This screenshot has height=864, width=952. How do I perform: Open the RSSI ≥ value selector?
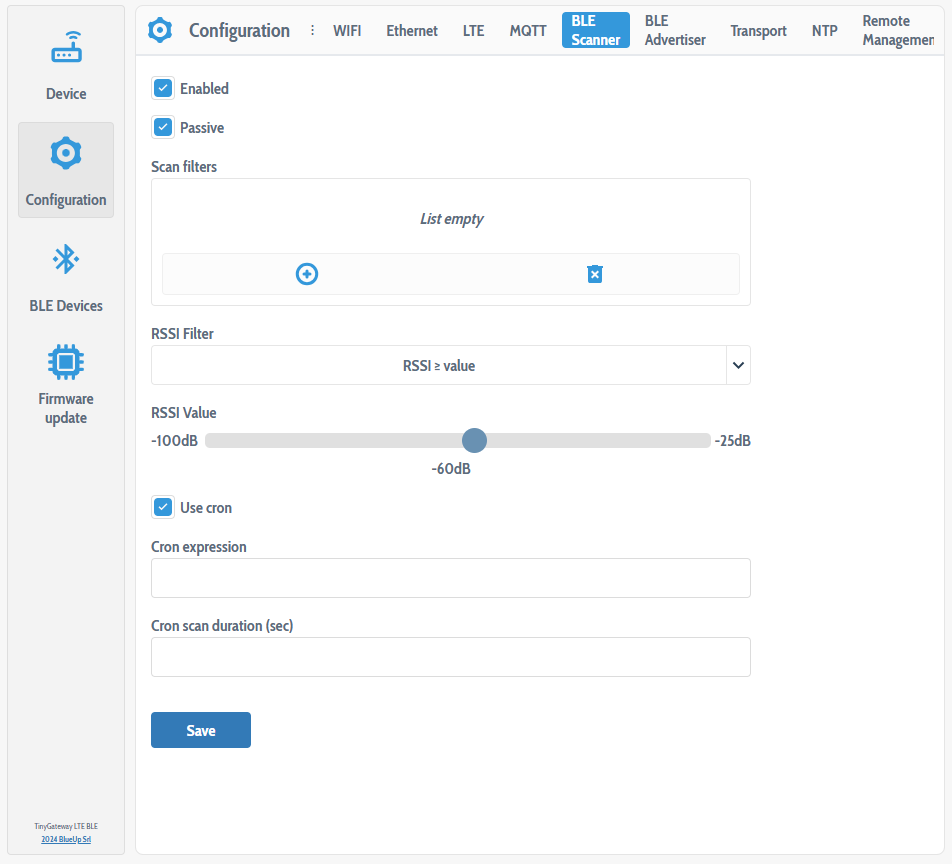click(x=438, y=366)
